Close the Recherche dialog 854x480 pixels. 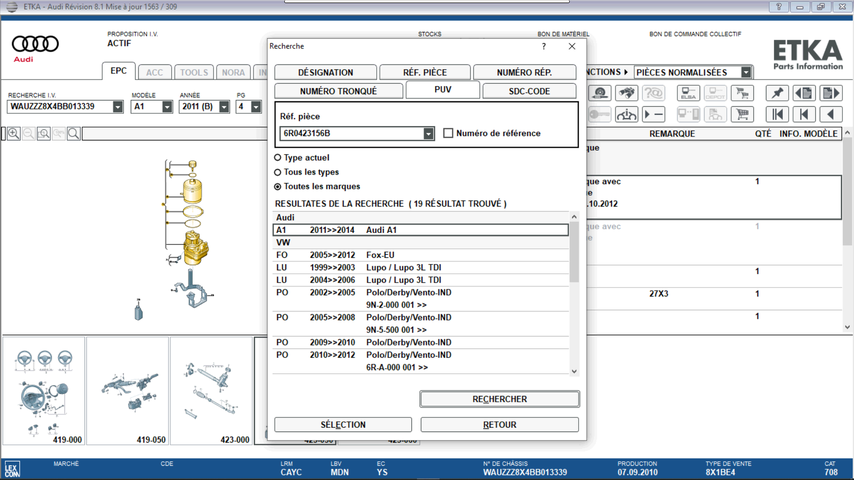coord(572,46)
